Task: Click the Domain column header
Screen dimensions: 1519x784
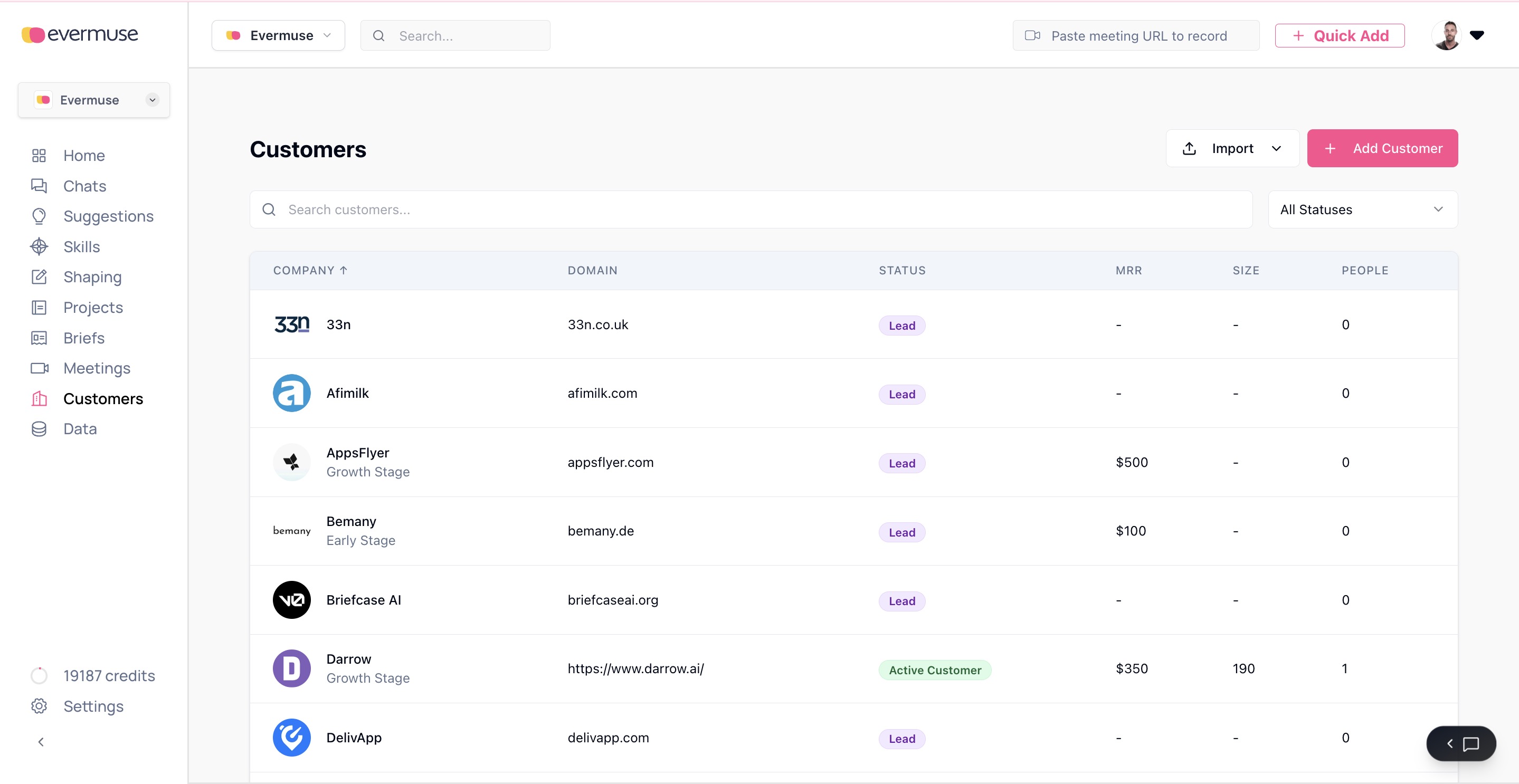Action: [x=593, y=271]
